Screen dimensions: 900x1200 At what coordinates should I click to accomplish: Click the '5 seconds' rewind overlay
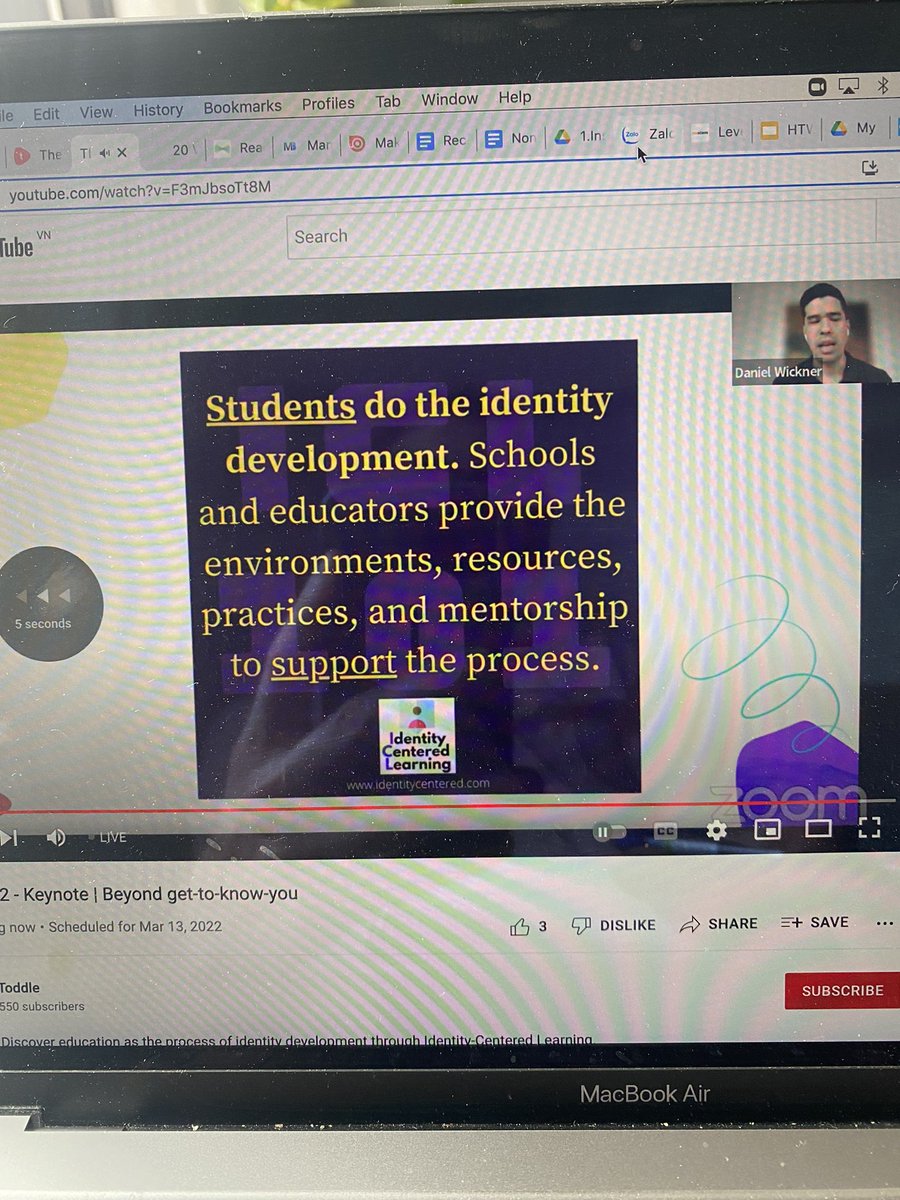[x=44, y=604]
